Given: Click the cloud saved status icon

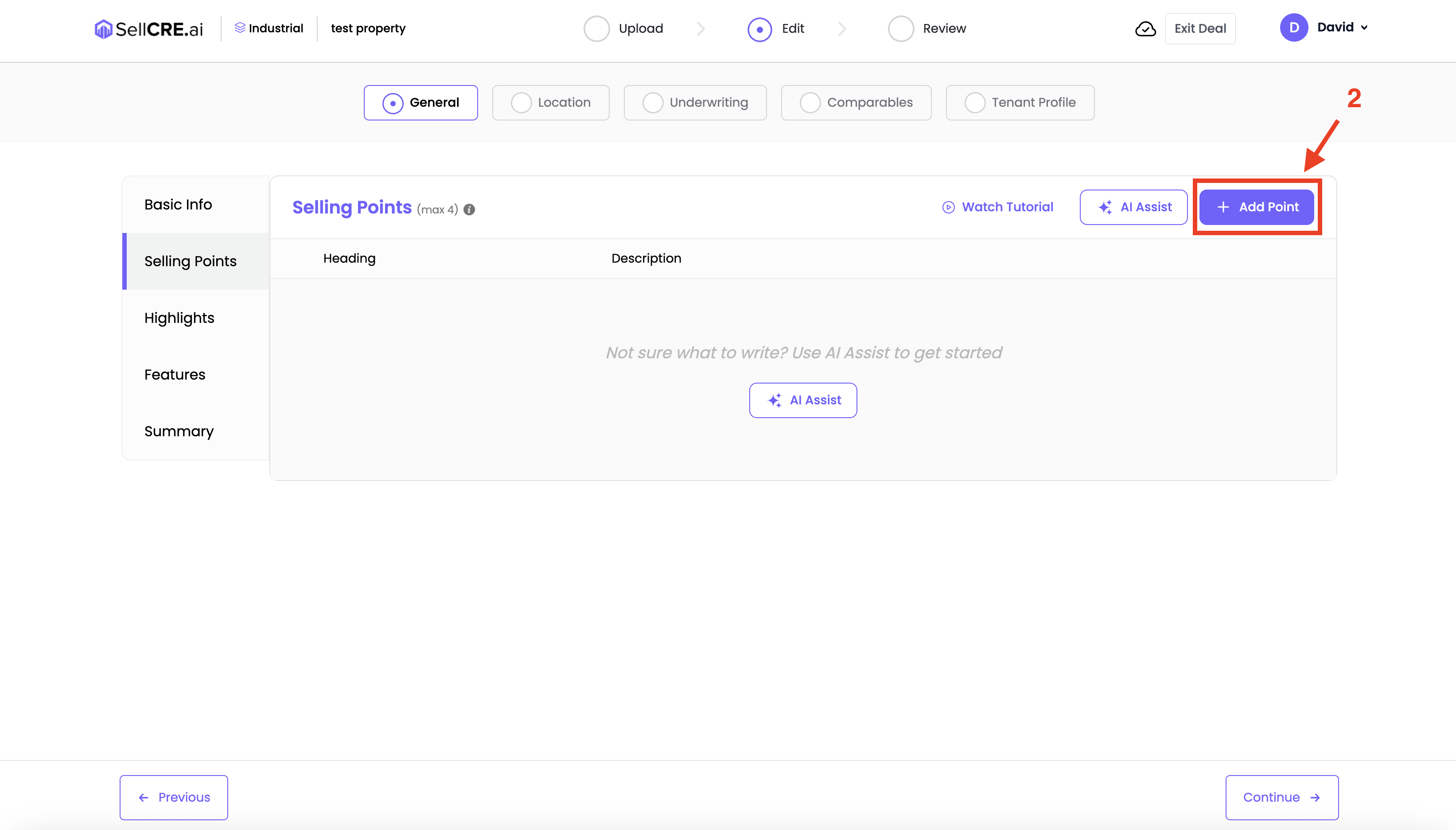Looking at the screenshot, I should 1145,29.
